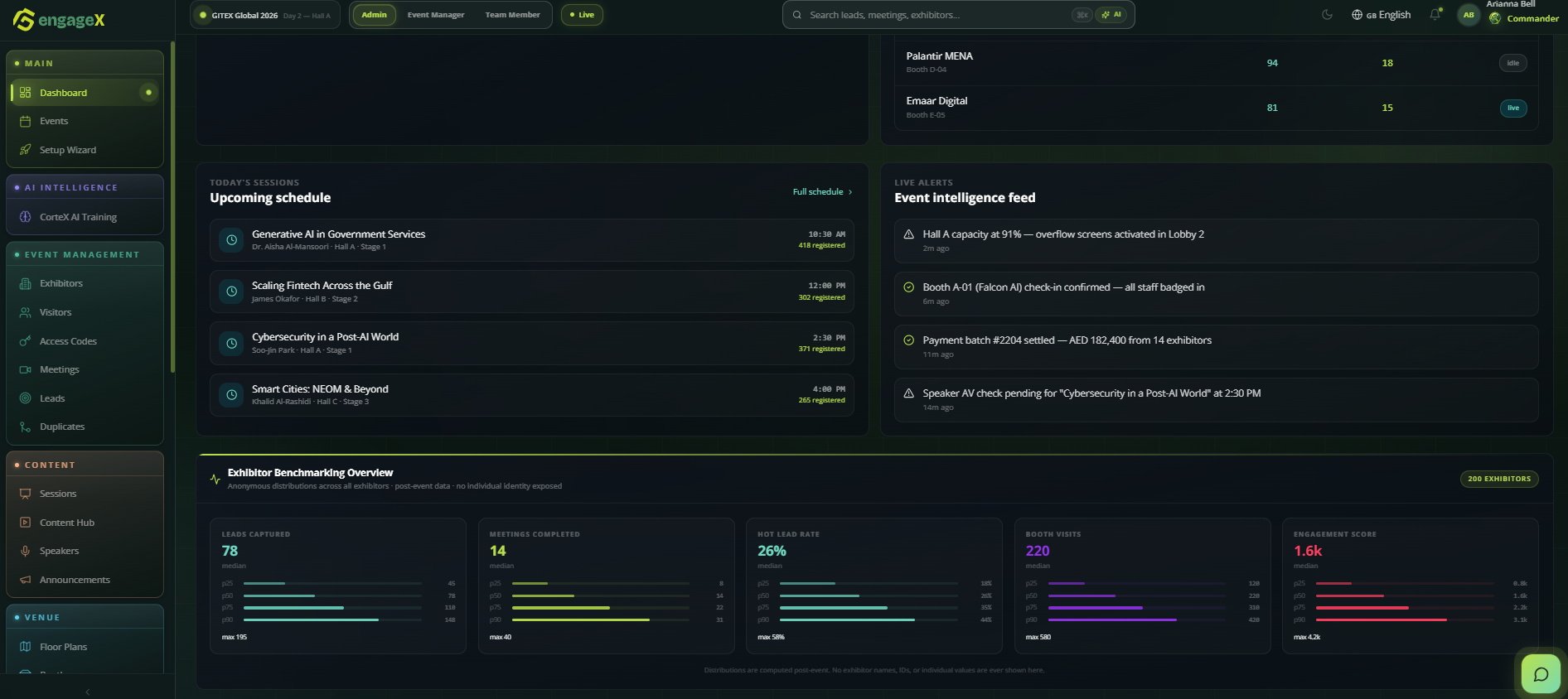Click the Content Hub play icon
The width and height of the screenshot is (1568, 699).
pyautogui.click(x=25, y=523)
